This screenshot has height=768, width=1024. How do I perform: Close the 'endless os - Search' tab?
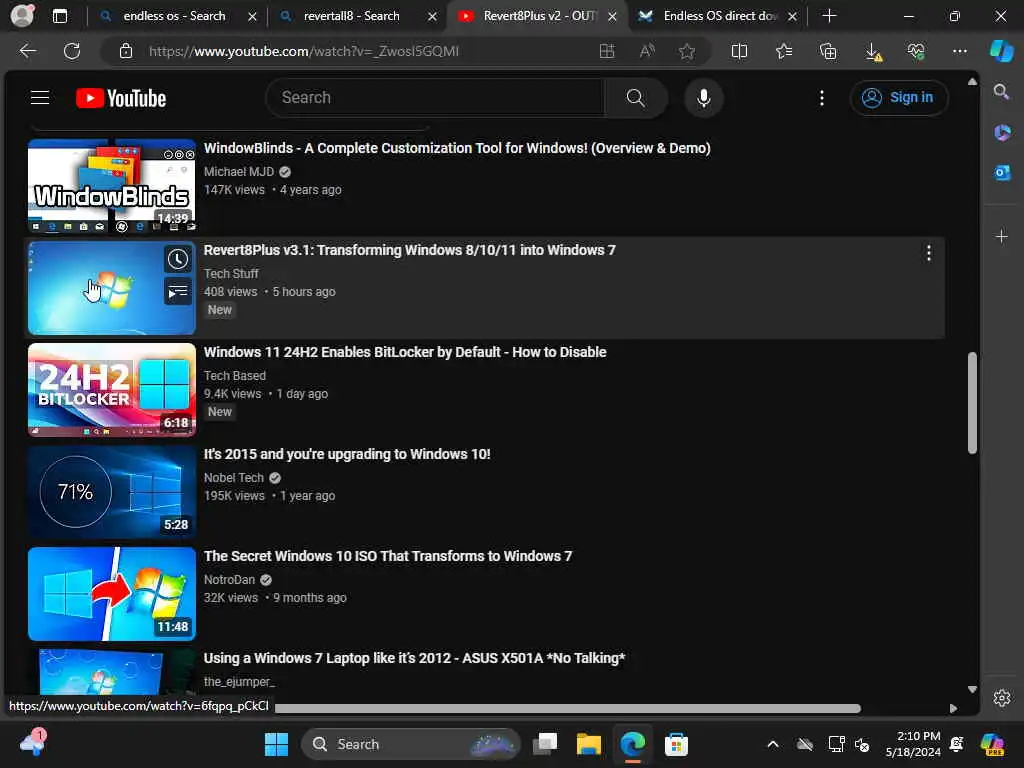click(252, 16)
